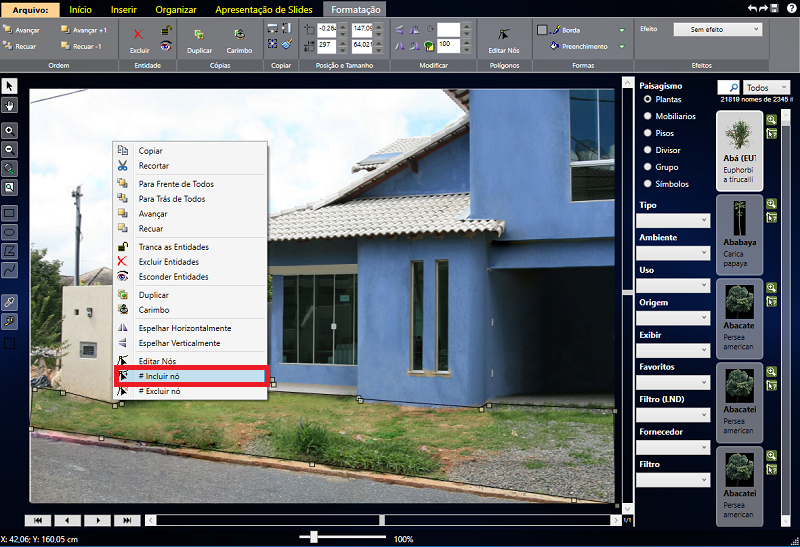Select the arrow pointer tool
Screen dimensions: 800x547
coord(9,86)
